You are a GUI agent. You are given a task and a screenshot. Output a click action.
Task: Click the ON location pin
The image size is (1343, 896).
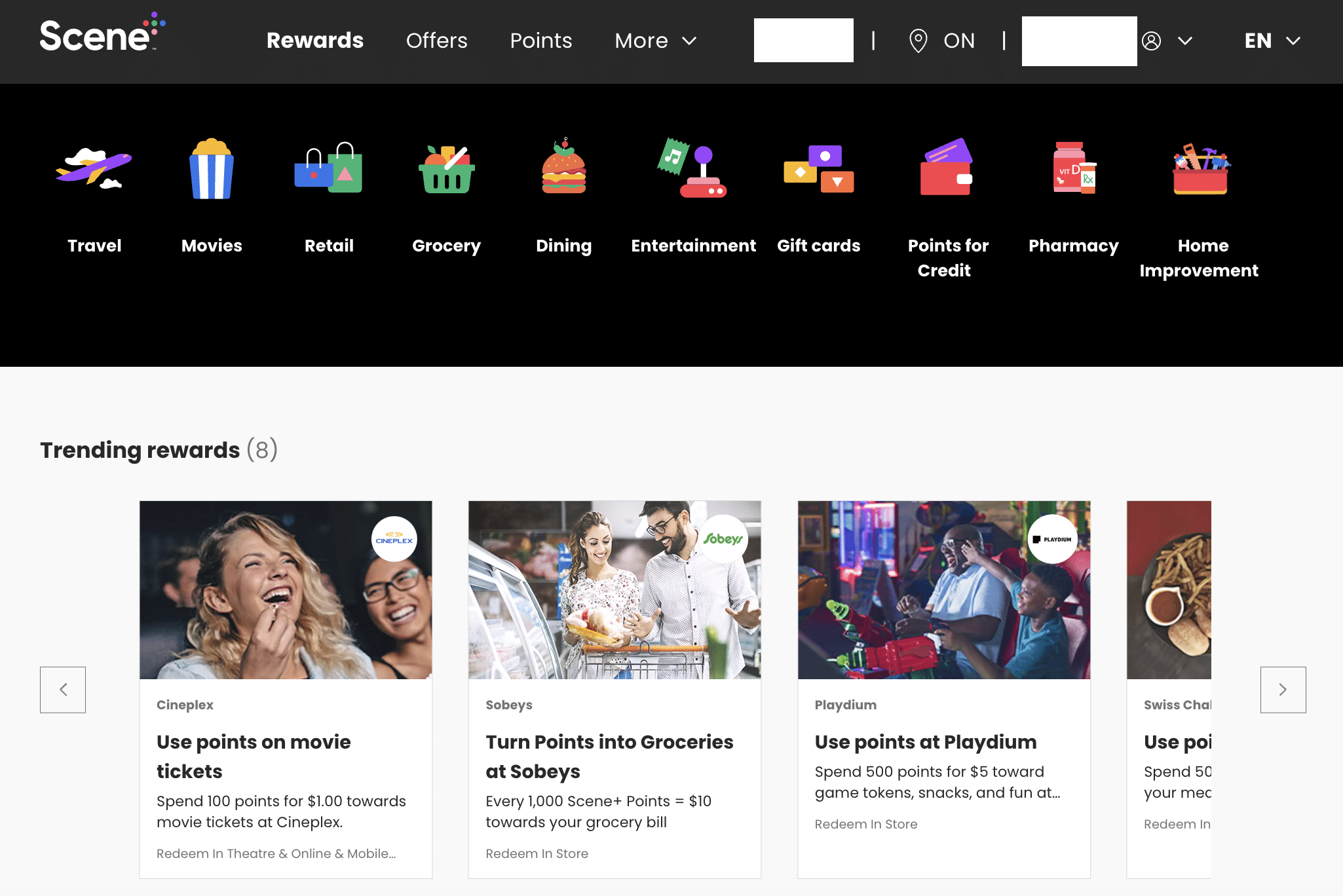click(x=918, y=41)
